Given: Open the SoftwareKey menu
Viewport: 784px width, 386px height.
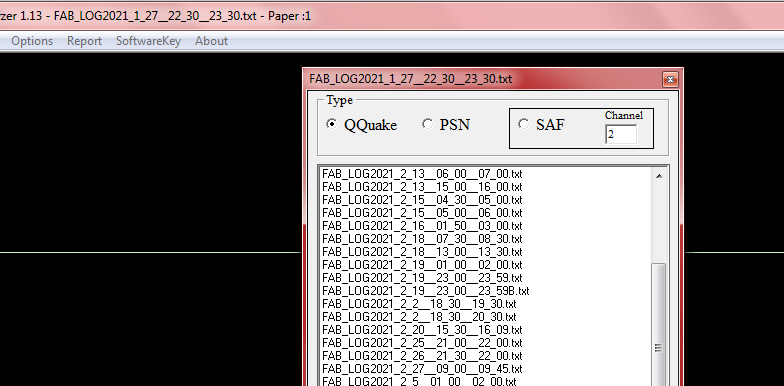Looking at the screenshot, I should 148,41.
